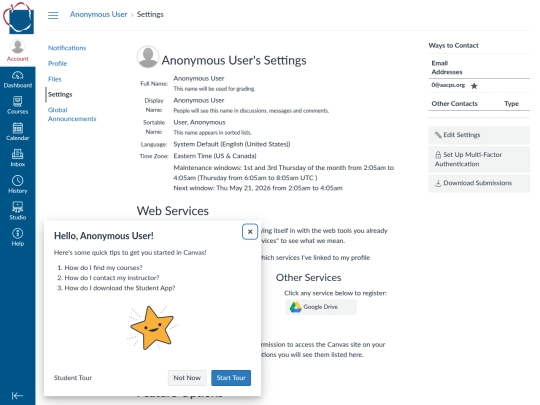
Task: Click the Edit Settings button
Action: pos(479,135)
